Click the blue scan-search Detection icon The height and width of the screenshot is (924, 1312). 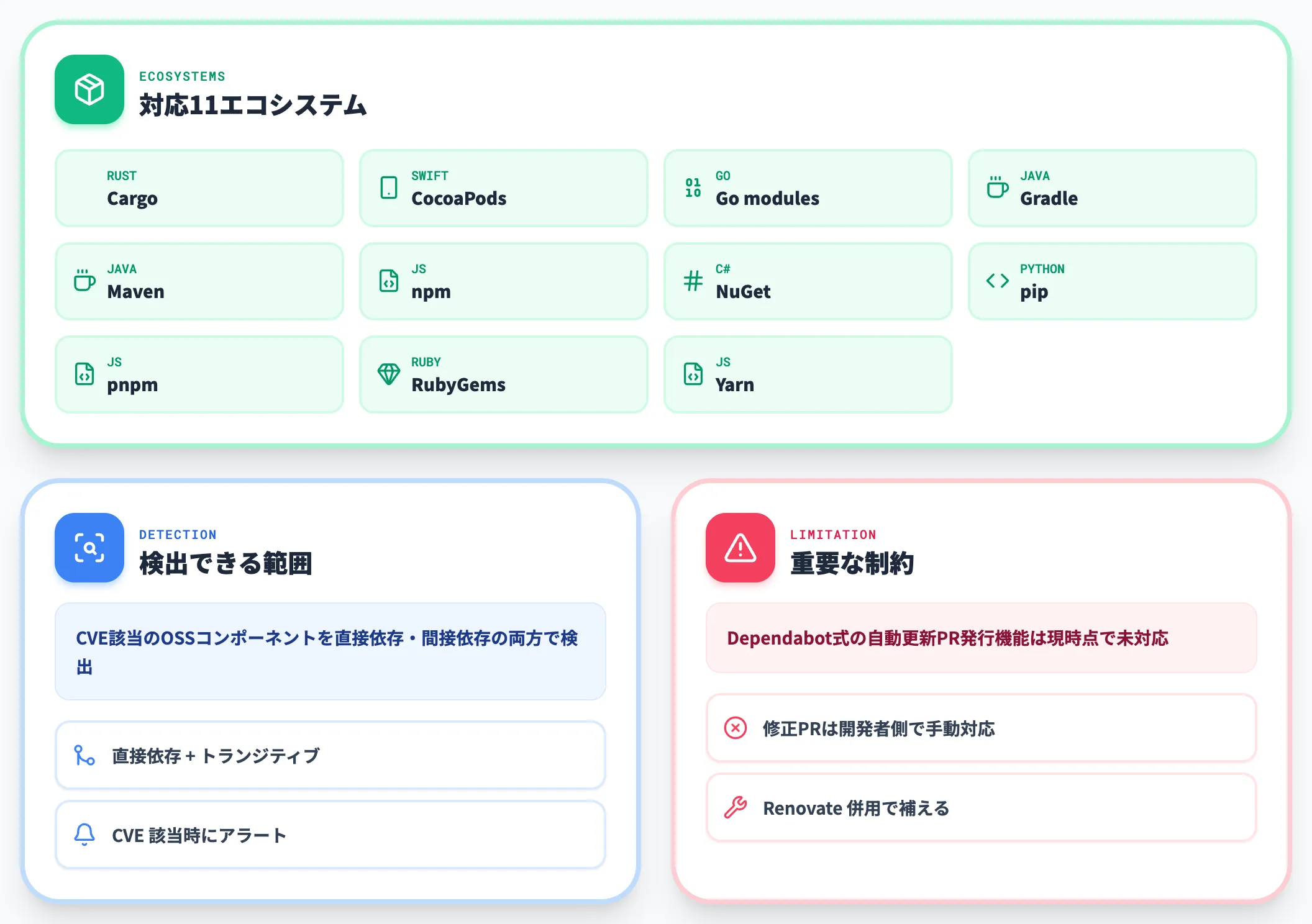[89, 548]
